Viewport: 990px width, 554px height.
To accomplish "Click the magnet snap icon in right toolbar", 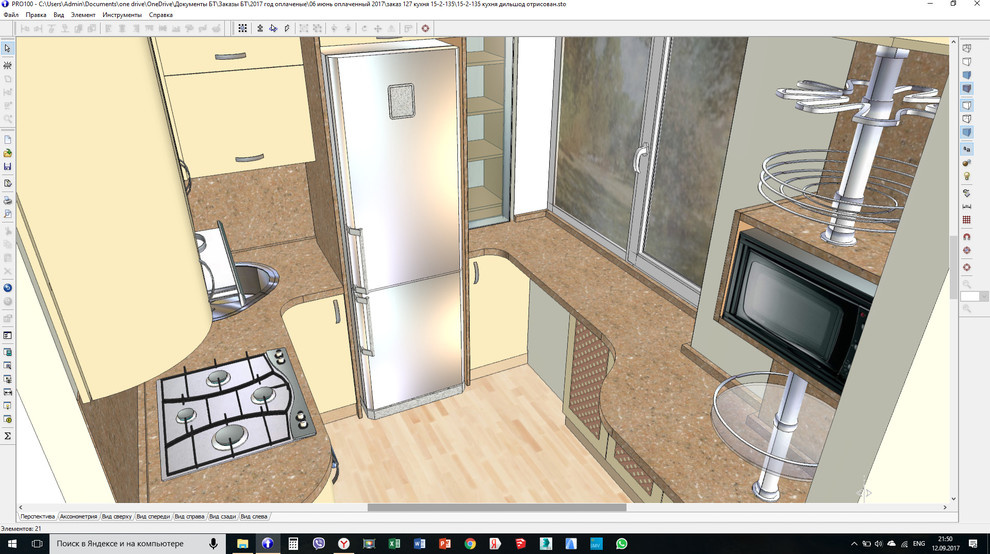I will pos(966,236).
